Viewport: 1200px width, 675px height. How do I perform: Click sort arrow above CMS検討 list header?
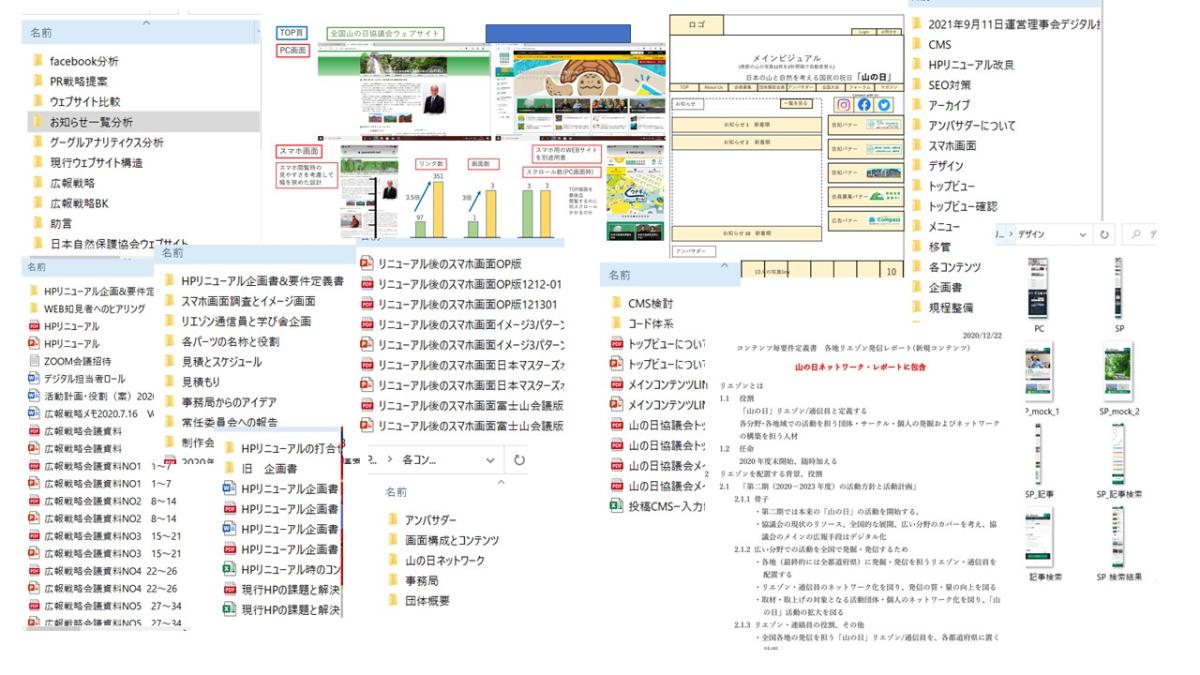pyautogui.click(x=724, y=265)
